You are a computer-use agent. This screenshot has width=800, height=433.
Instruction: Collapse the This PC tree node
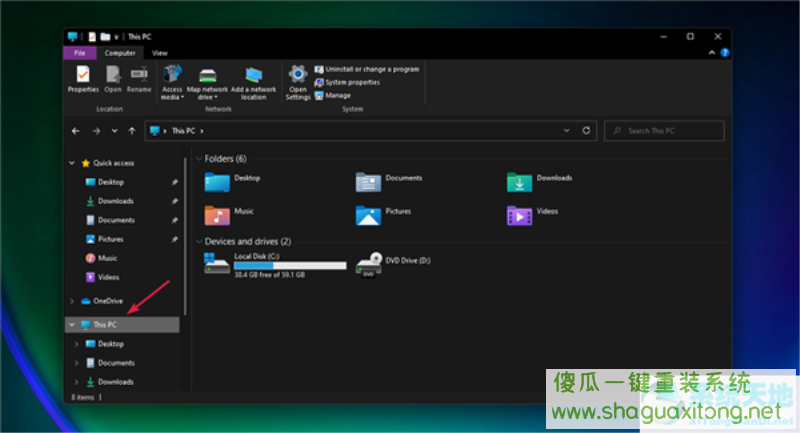click(72, 325)
